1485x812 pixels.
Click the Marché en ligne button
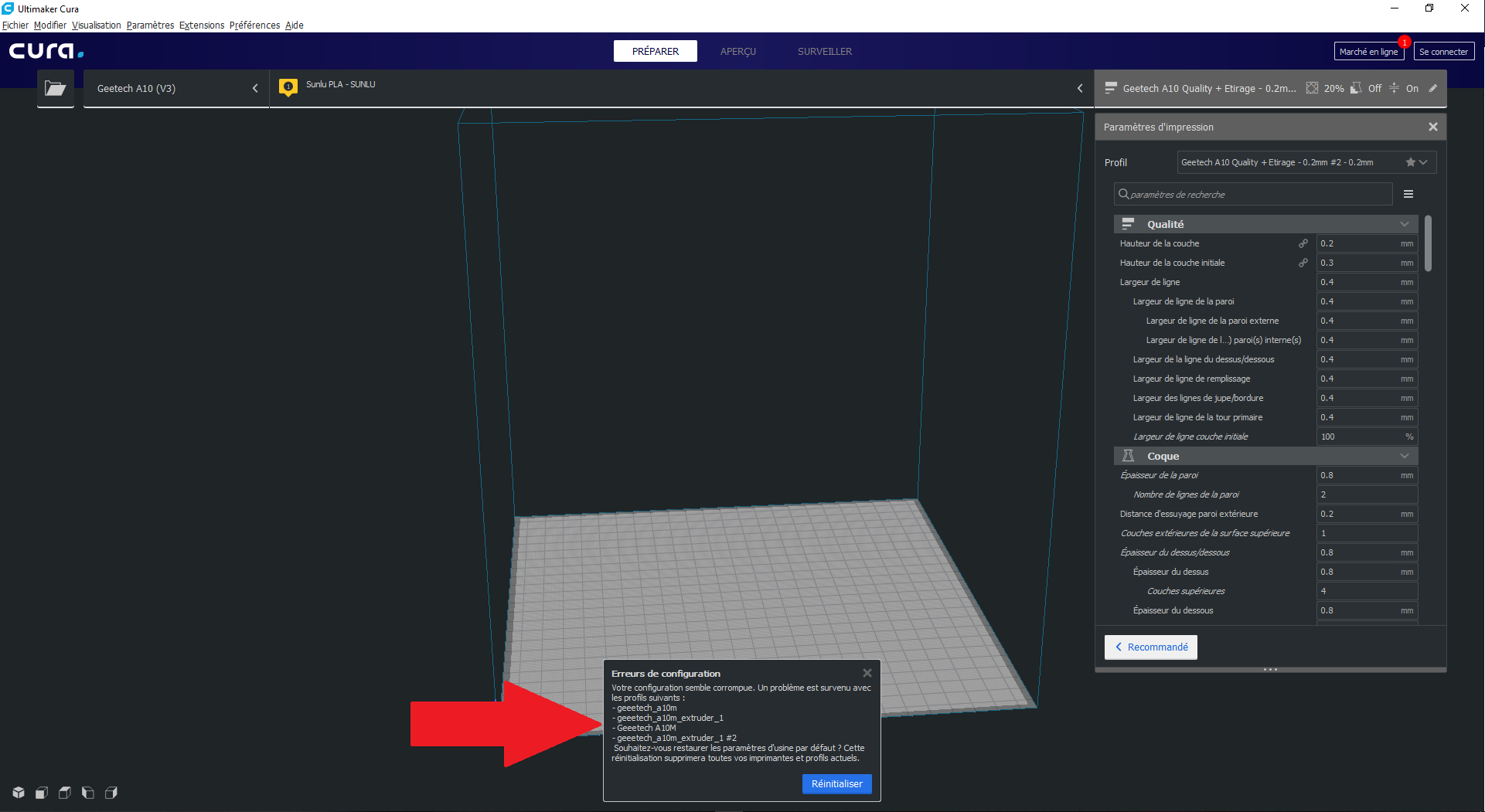tap(1368, 52)
